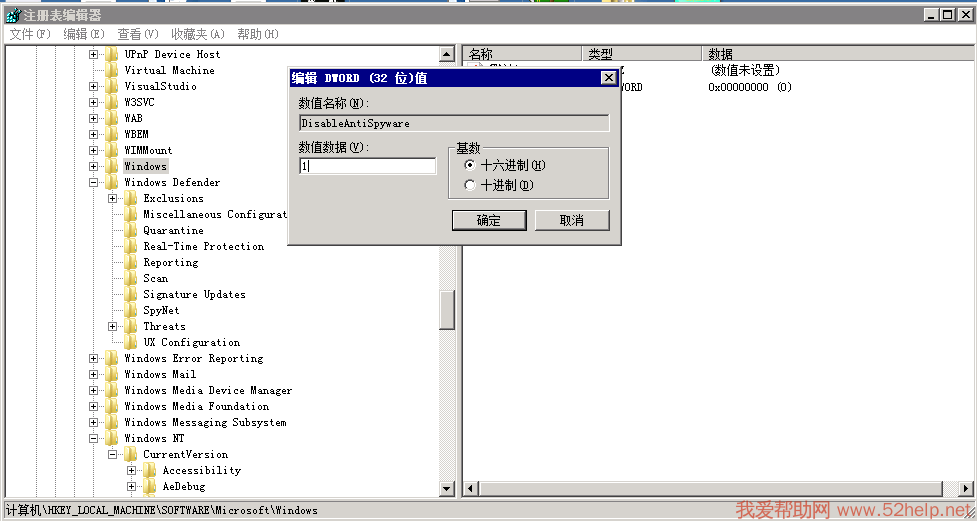Click the tree pane vertical scrollbar thumb
This screenshot has width=977, height=521.
[x=447, y=310]
